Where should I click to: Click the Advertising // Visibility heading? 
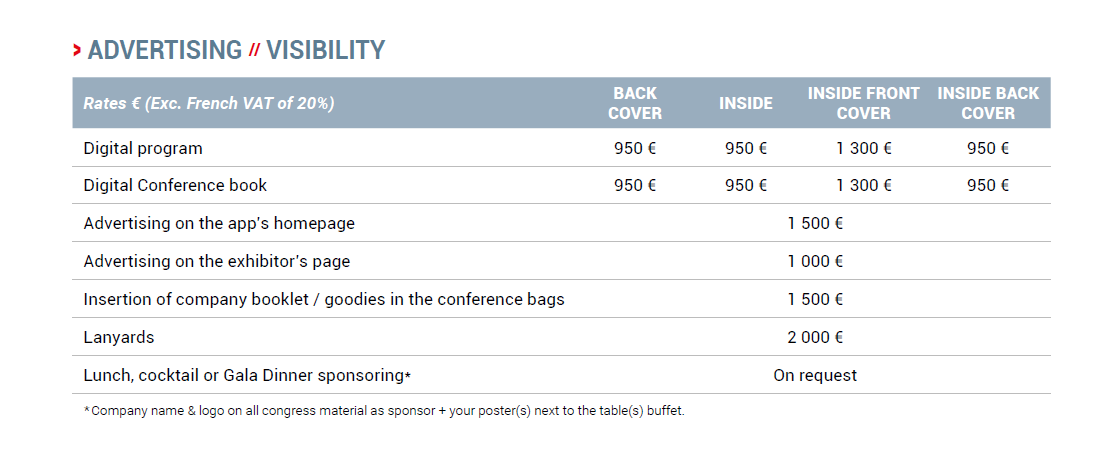coord(236,50)
